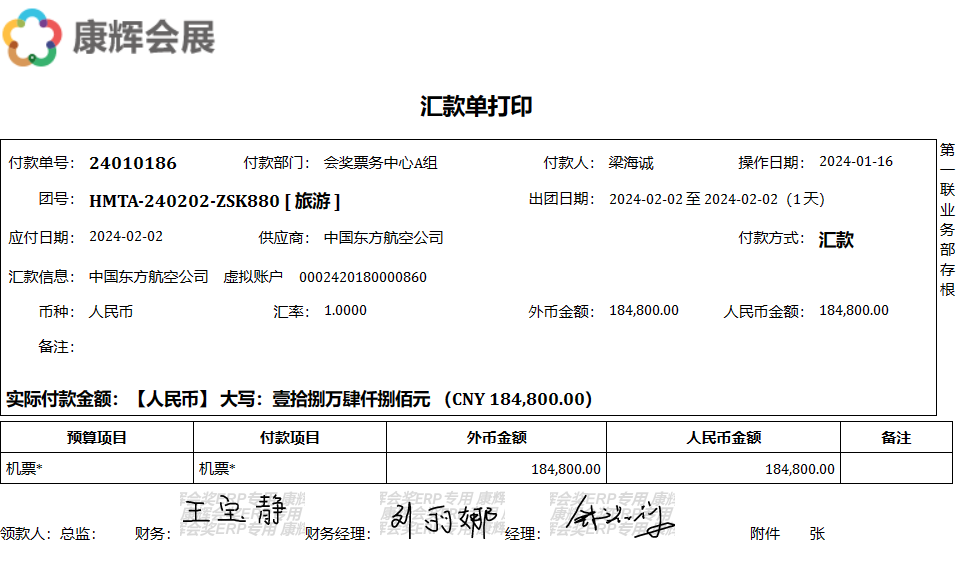Select payer name 梁海诚
956x566 pixels.
coord(631,163)
